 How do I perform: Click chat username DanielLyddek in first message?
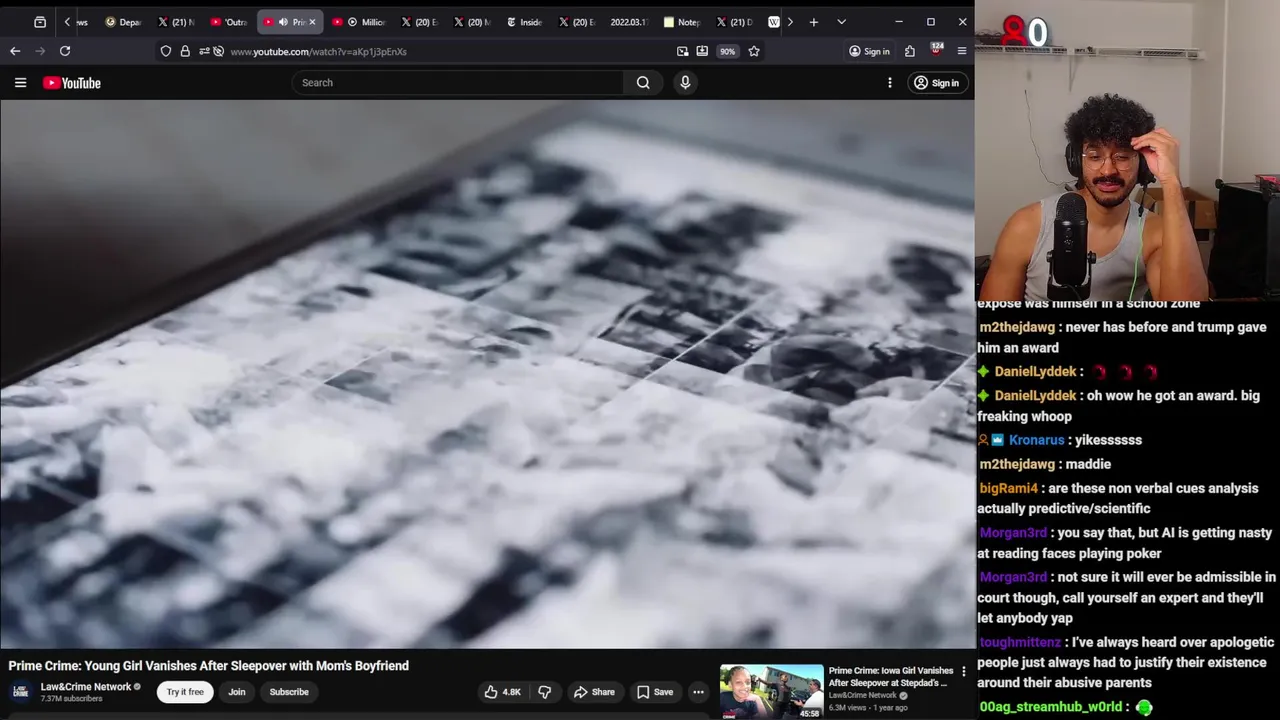click(1035, 372)
